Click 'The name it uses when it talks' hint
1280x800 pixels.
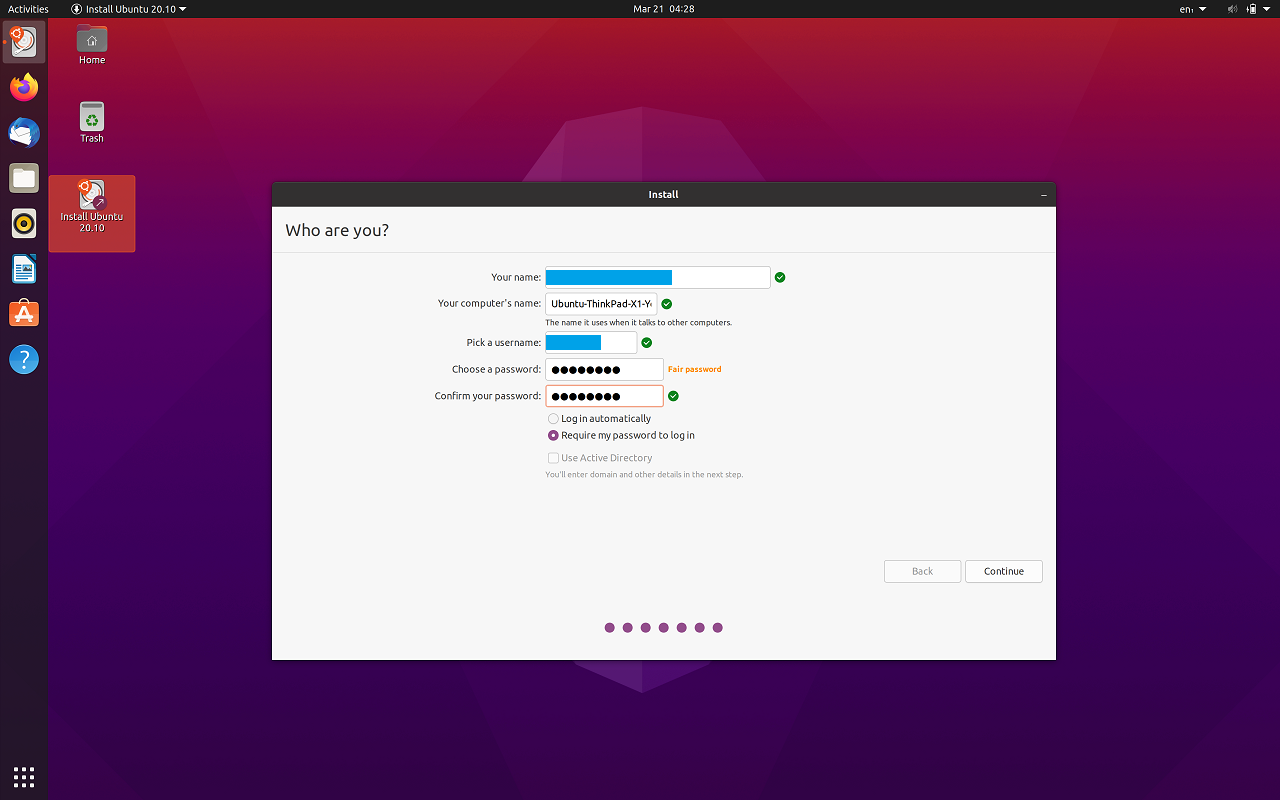tap(639, 323)
